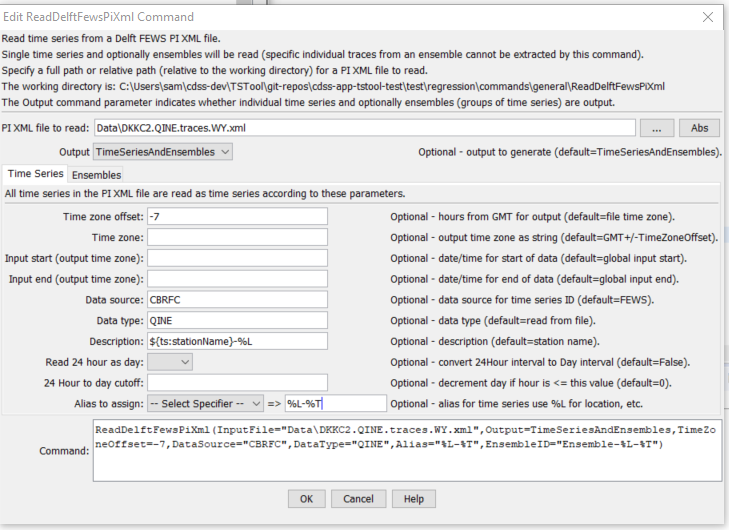729x530 pixels.
Task: Click the Cancel button
Action: point(358,499)
